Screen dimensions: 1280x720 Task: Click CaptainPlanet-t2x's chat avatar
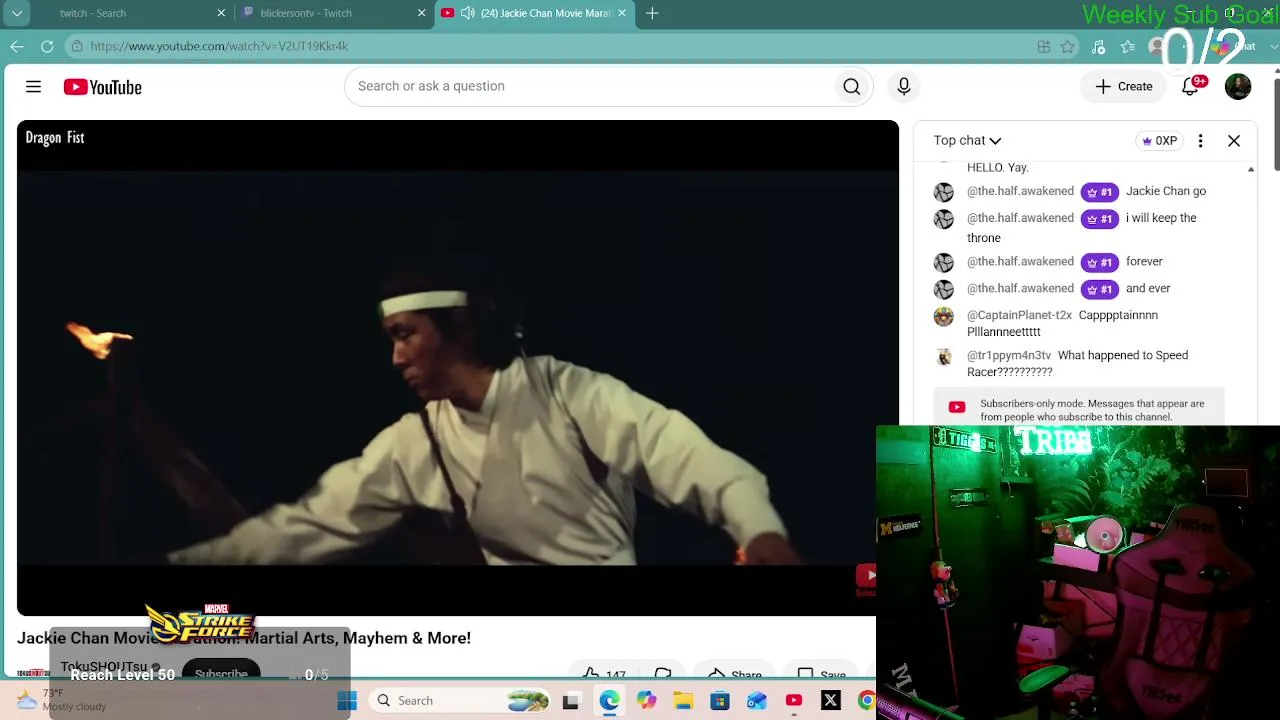[944, 316]
